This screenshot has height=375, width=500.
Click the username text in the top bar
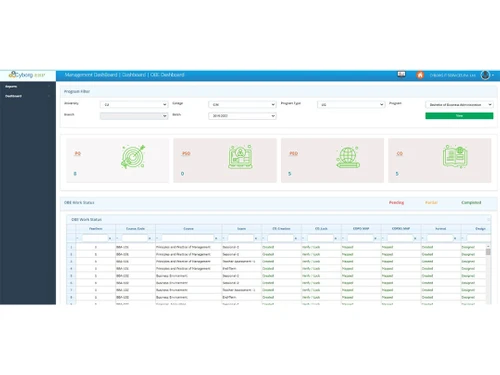(452, 75)
